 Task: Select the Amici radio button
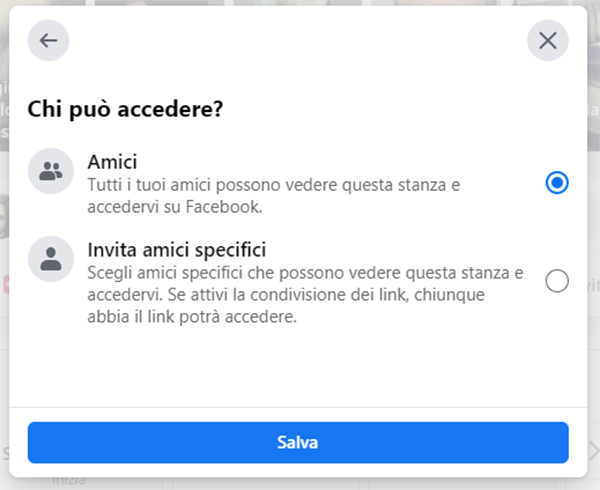coord(558,183)
